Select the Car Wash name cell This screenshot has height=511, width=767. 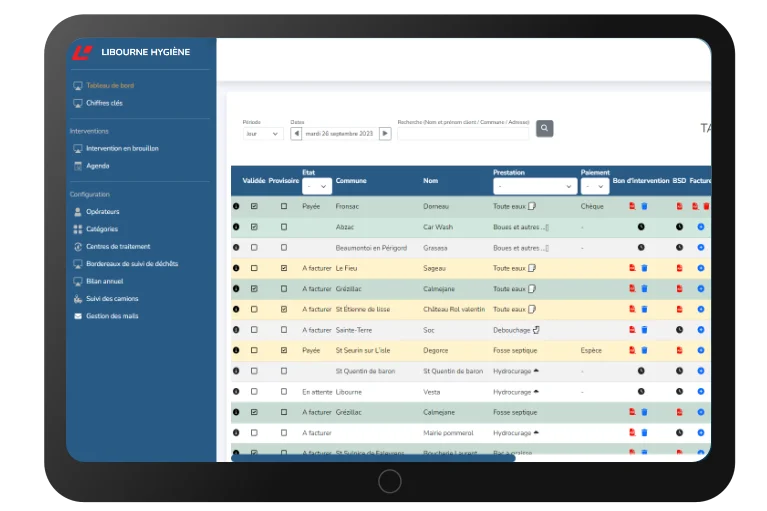coord(438,227)
